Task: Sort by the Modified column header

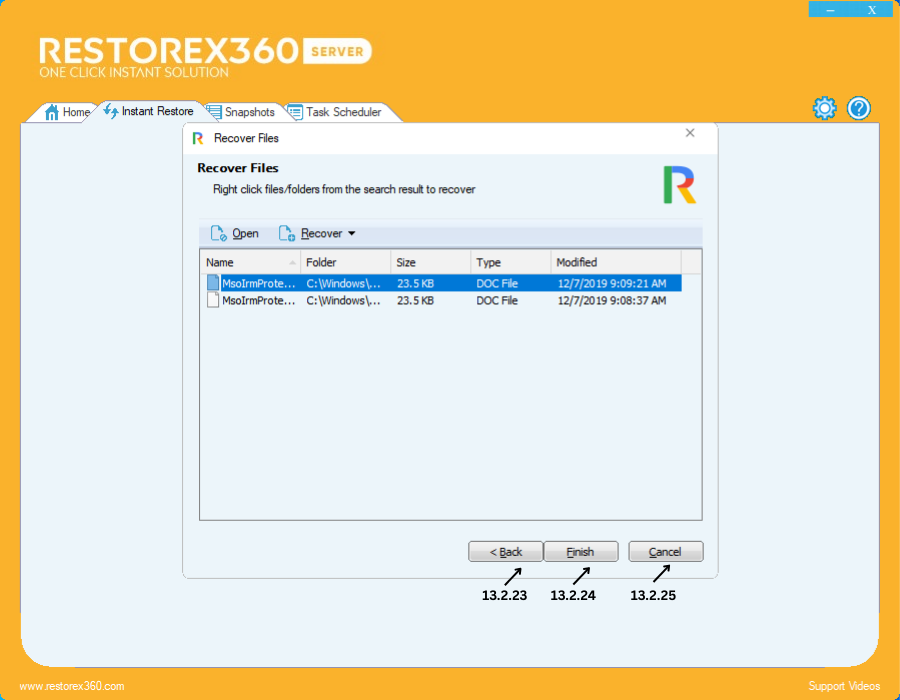Action: coord(616,262)
